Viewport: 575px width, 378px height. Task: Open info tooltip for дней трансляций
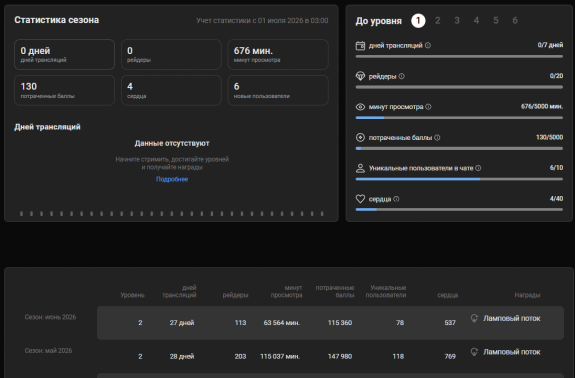(428, 45)
